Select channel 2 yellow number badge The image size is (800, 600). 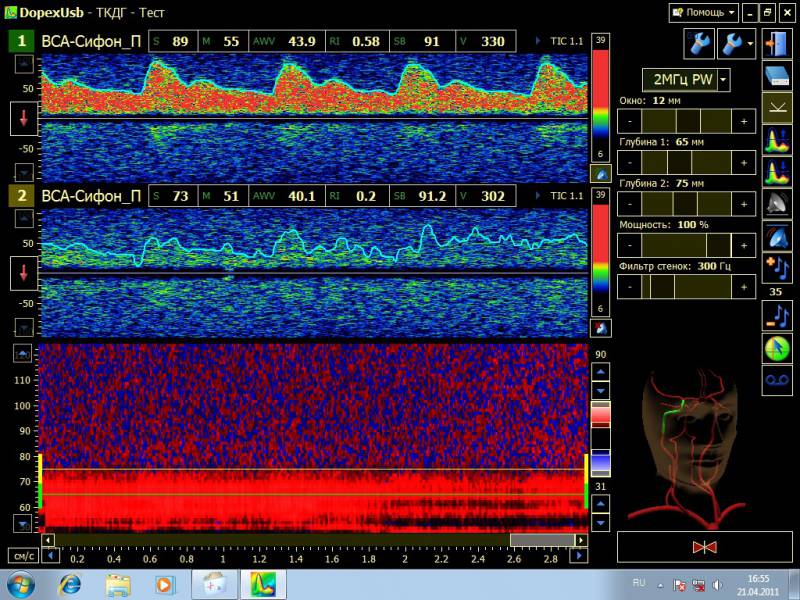point(21,196)
